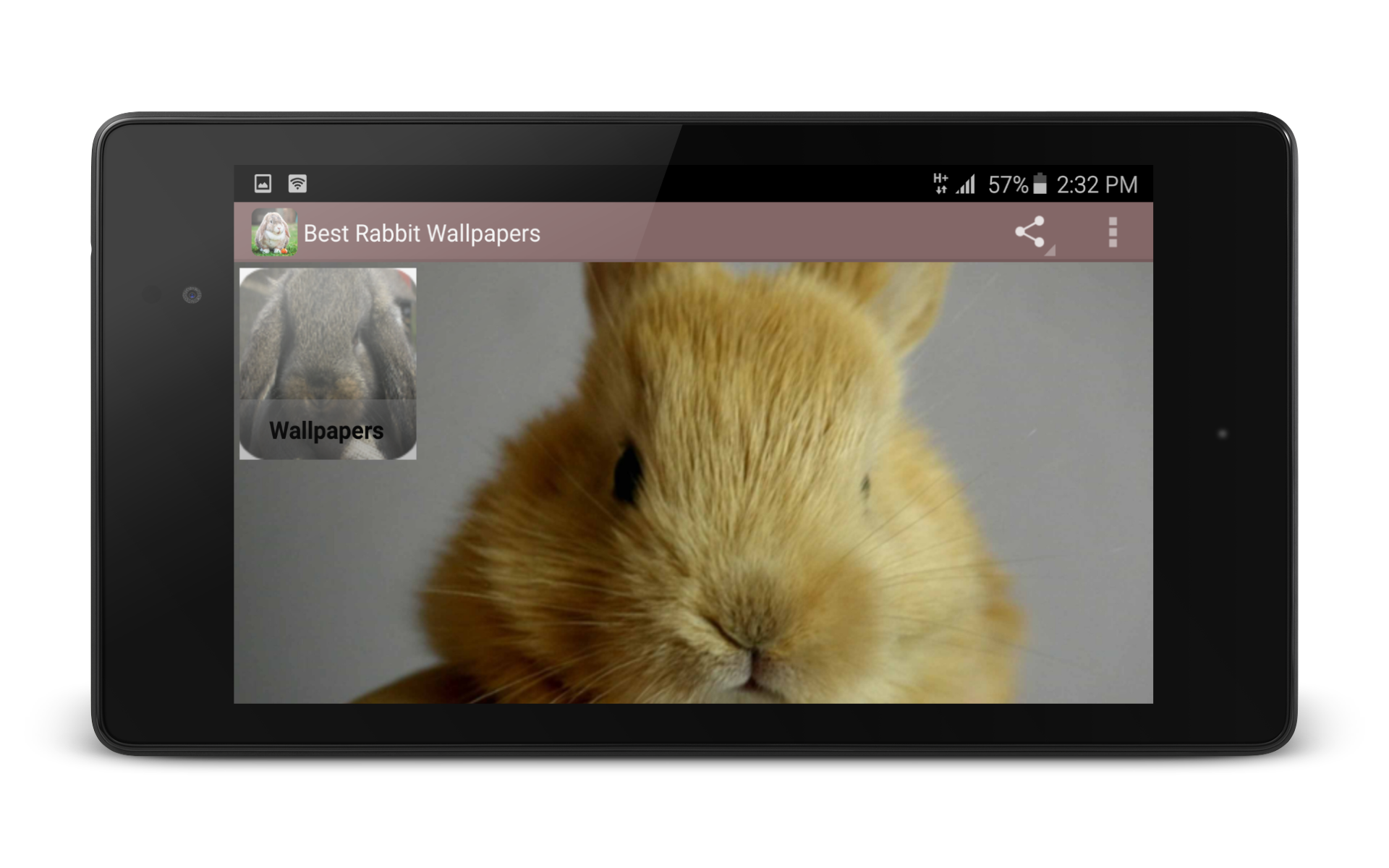
Task: Click the 2:32 PM clock
Action: pyautogui.click(x=1097, y=184)
